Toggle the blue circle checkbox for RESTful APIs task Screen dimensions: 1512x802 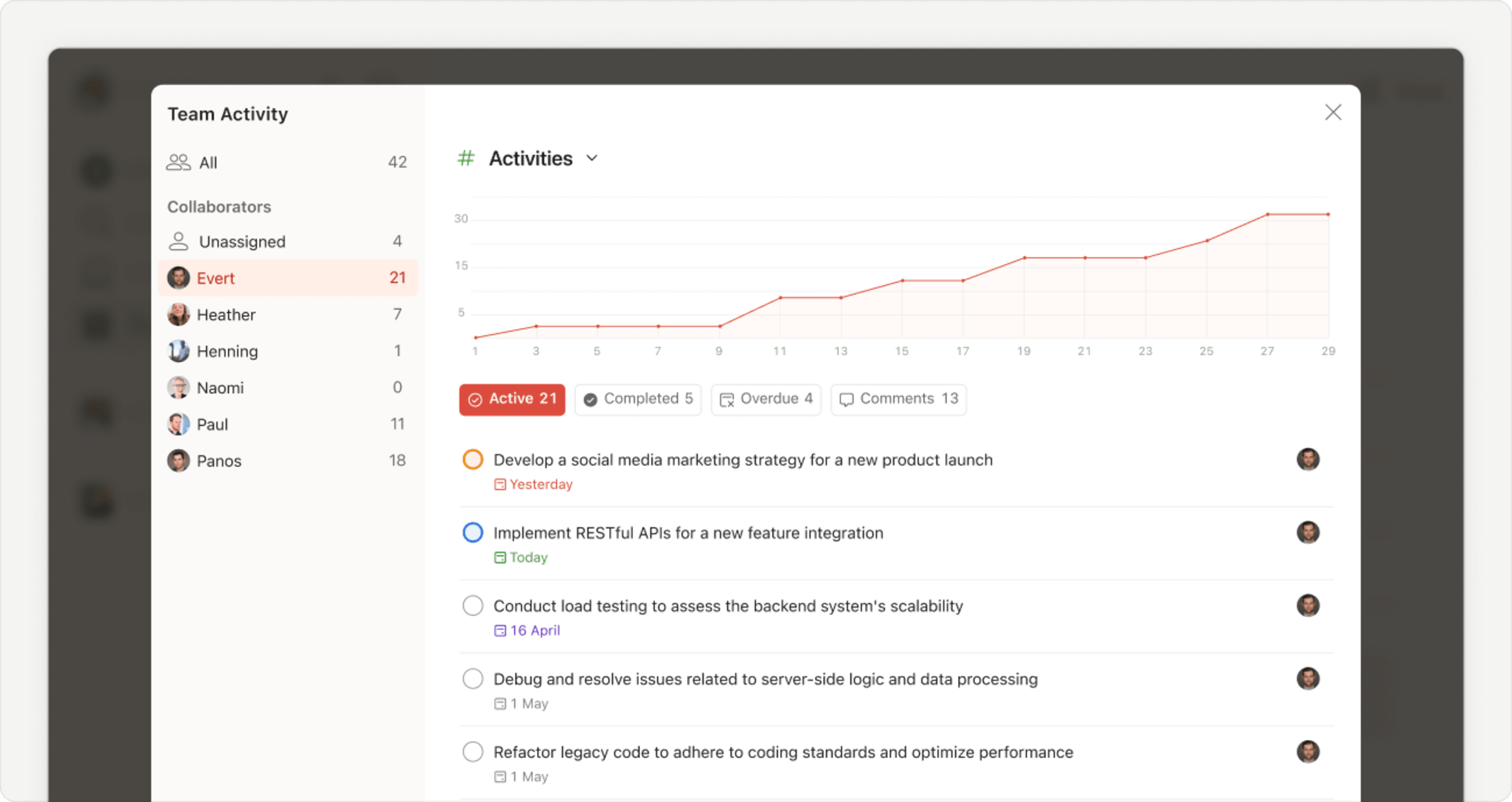pos(473,532)
